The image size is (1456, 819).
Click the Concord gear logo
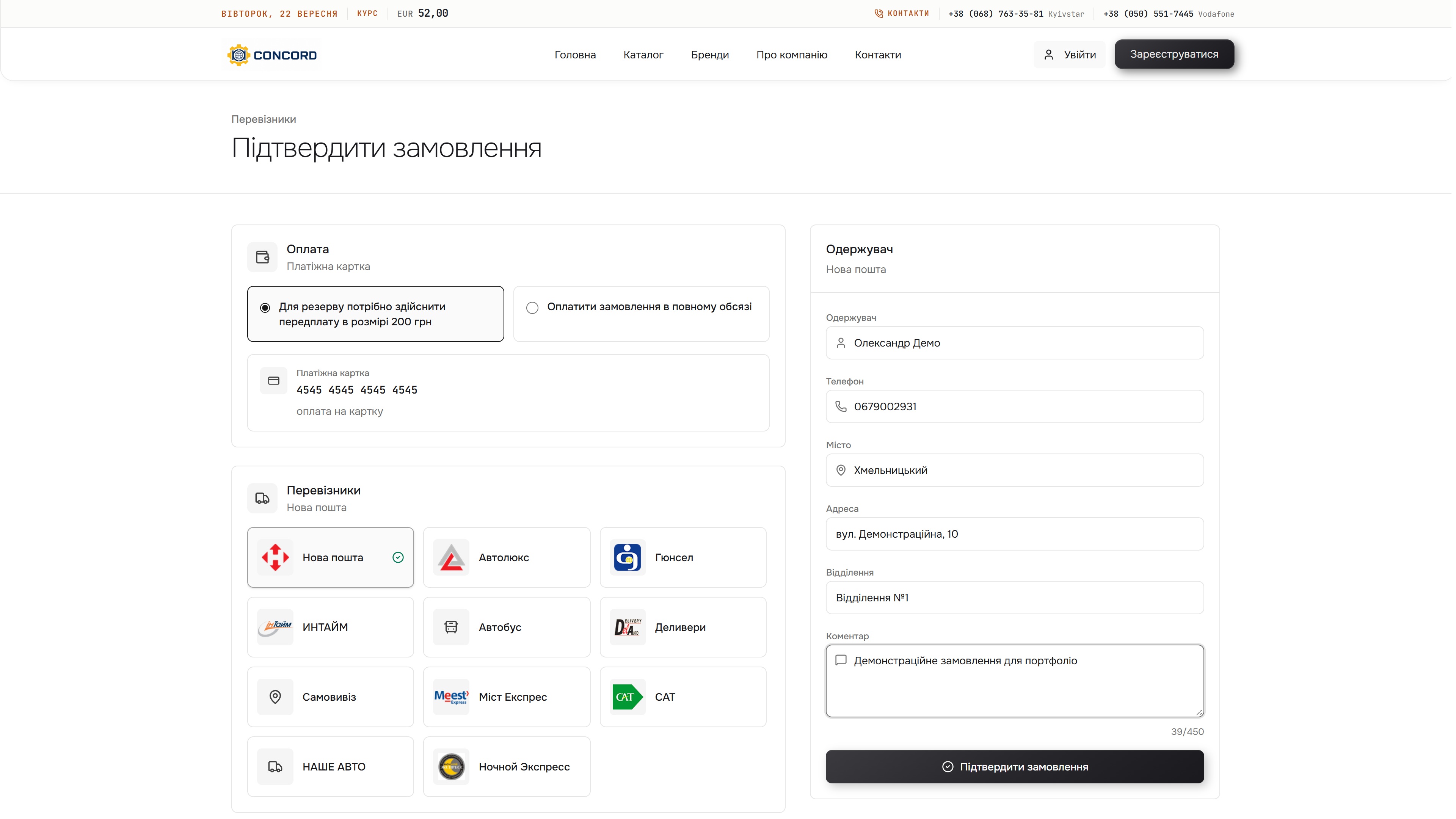(239, 55)
